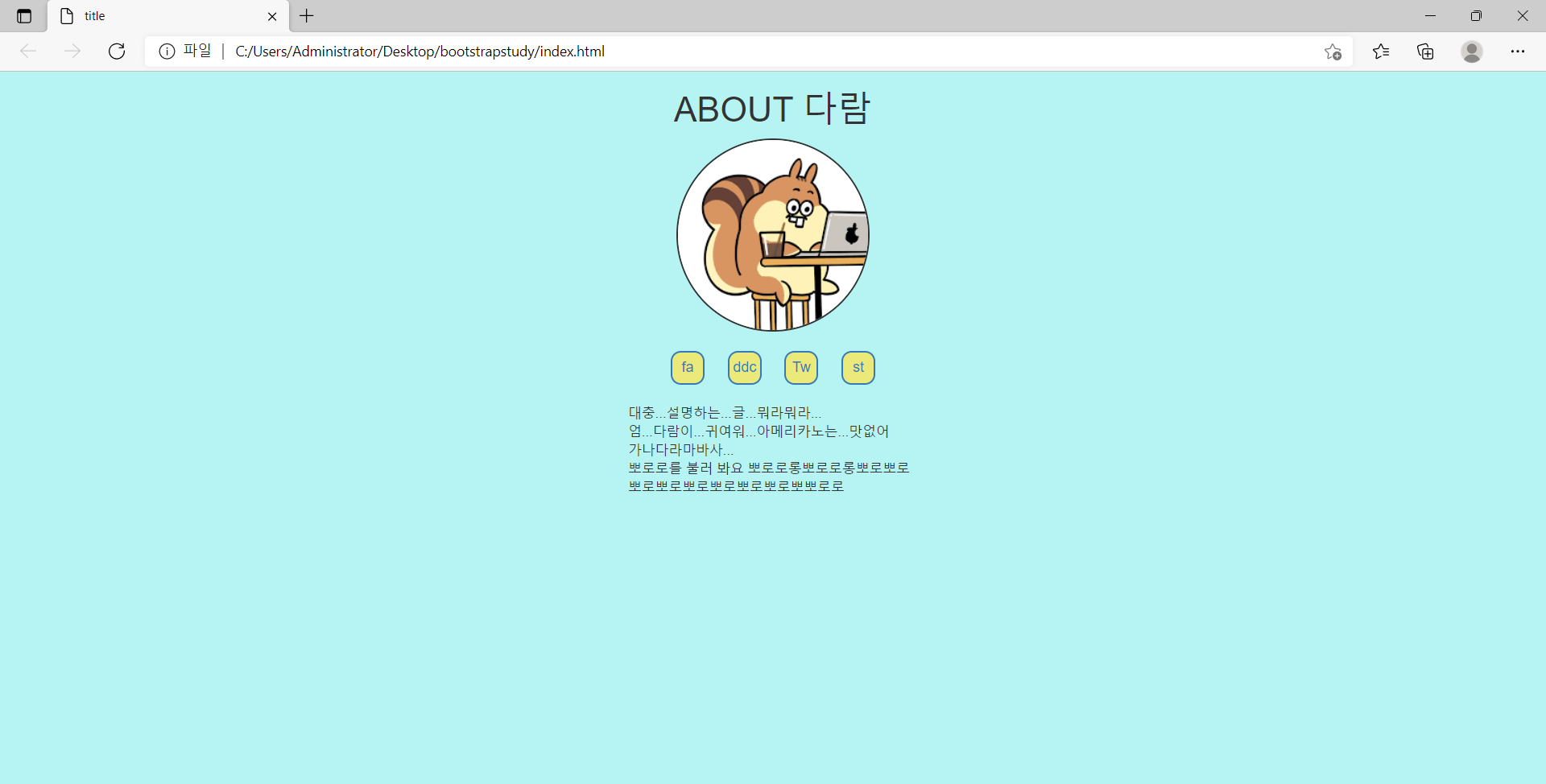The width and height of the screenshot is (1546, 784).
Task: Open the user profile avatar
Action: click(x=1472, y=52)
